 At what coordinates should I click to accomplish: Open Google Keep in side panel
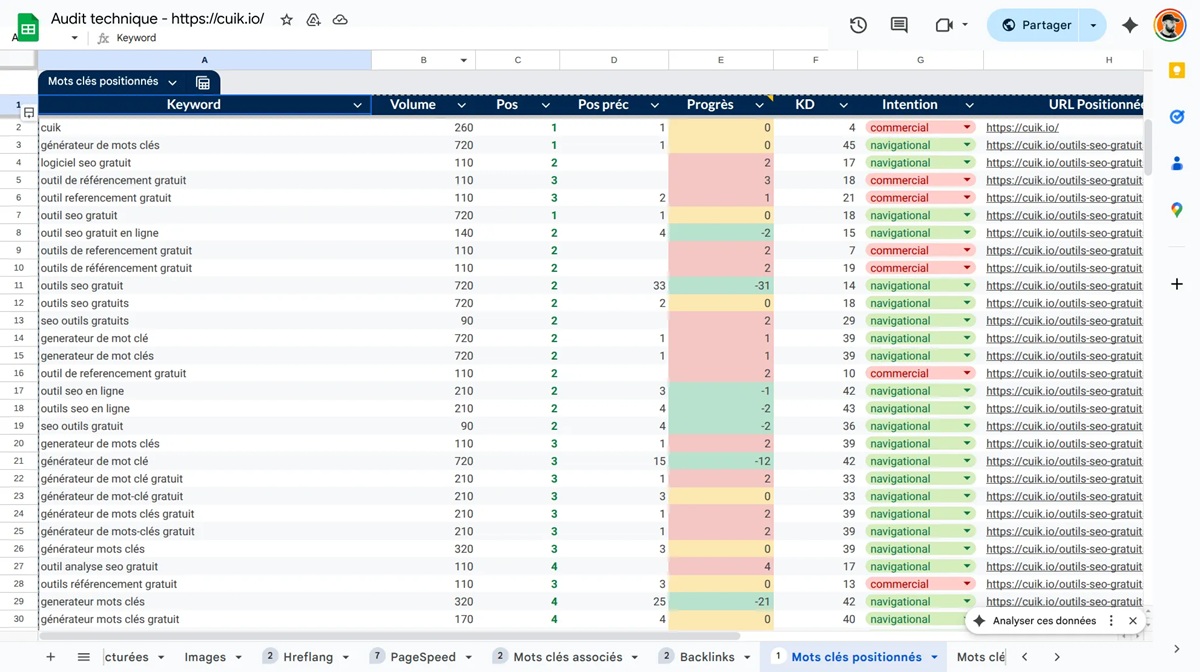(1177, 71)
